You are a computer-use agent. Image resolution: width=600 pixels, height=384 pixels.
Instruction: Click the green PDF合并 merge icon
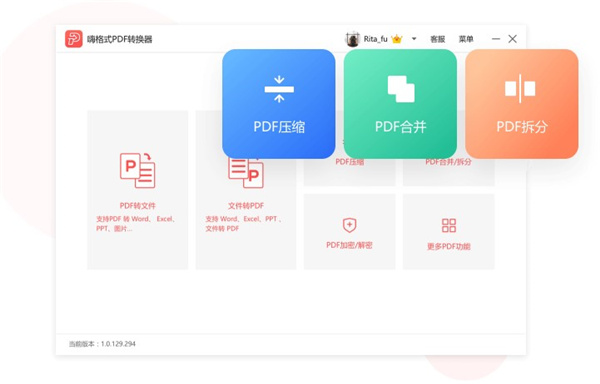pos(401,89)
